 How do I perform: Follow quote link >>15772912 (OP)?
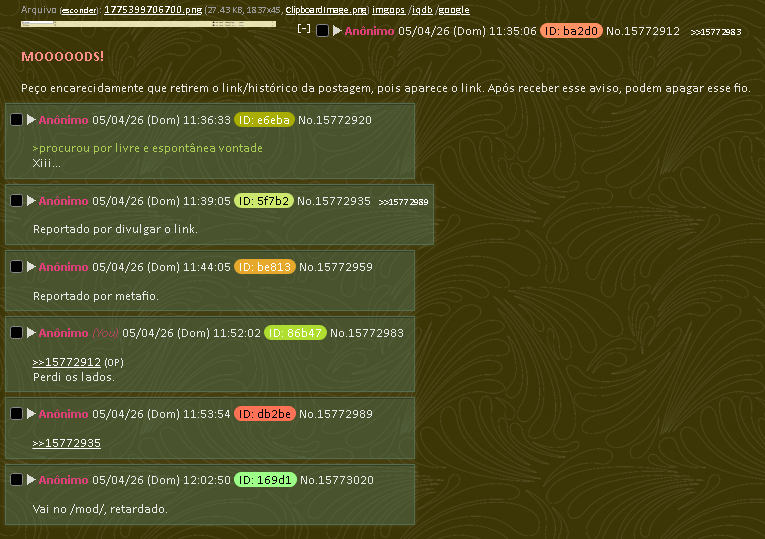66,362
